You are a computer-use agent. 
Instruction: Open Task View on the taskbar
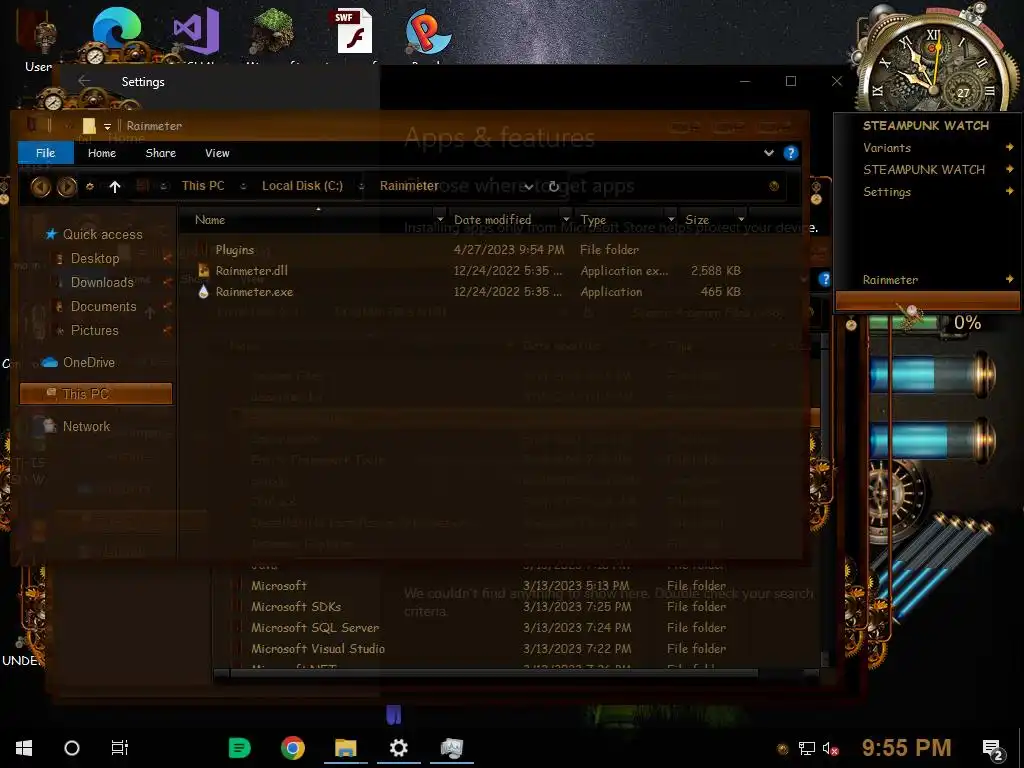click(120, 748)
